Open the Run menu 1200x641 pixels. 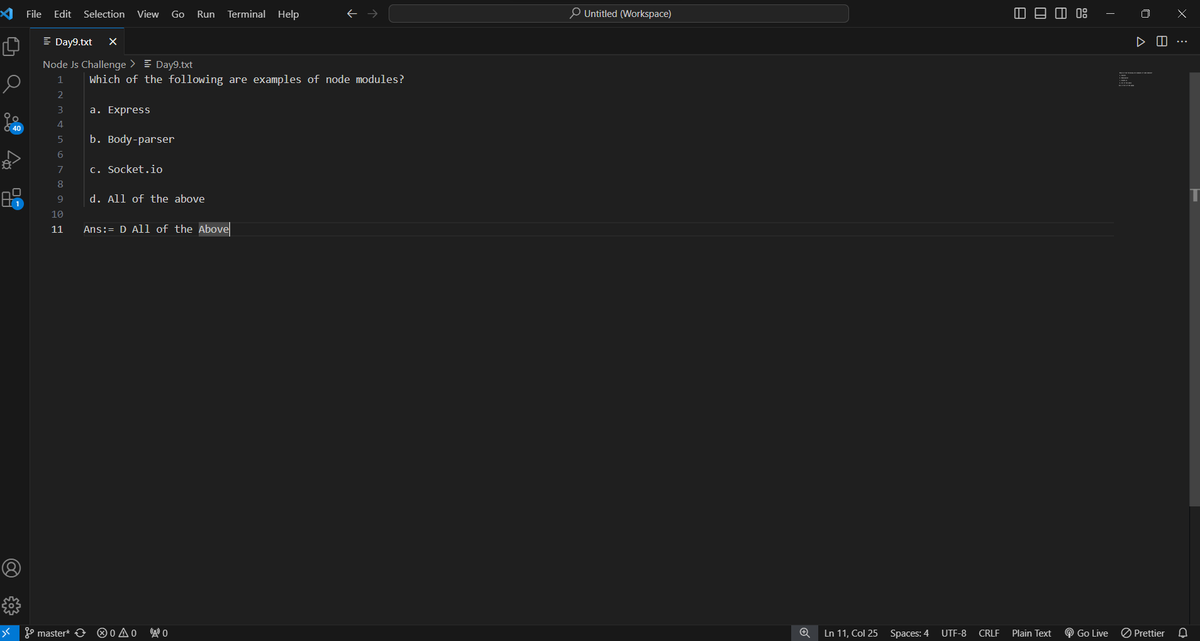[x=206, y=14]
